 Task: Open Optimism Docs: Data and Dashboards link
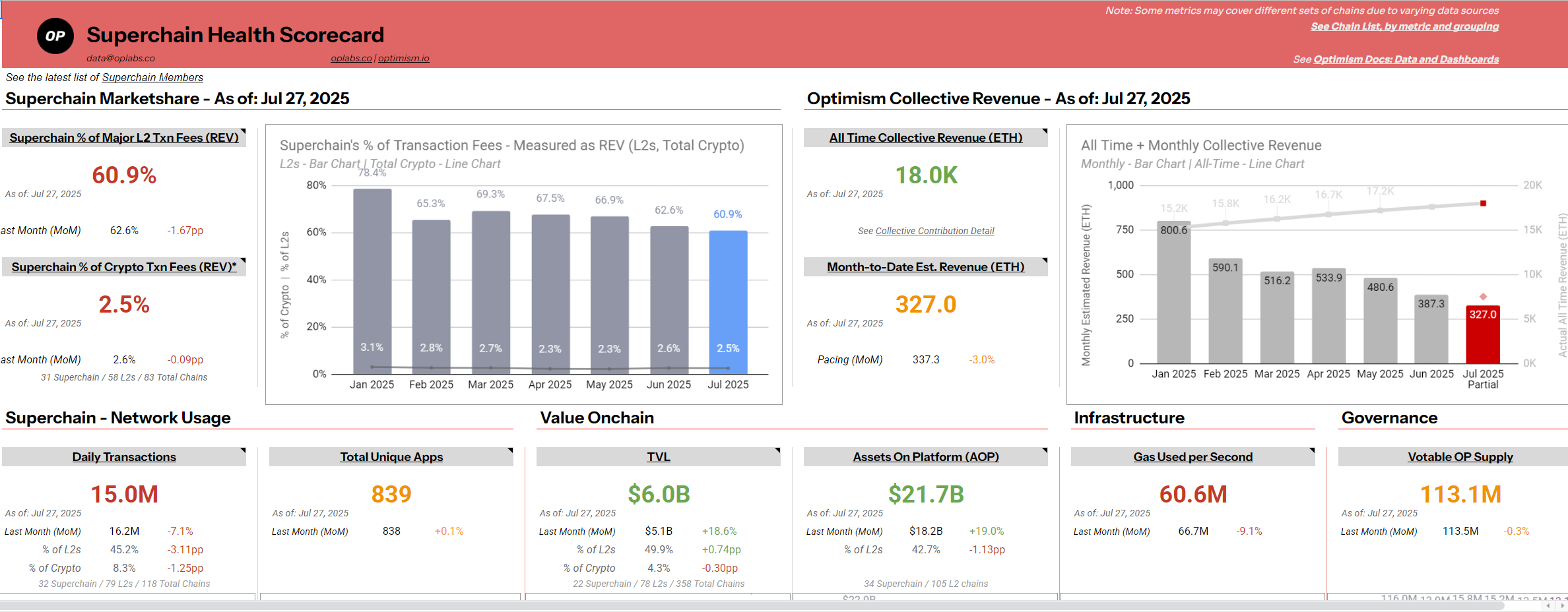1406,59
